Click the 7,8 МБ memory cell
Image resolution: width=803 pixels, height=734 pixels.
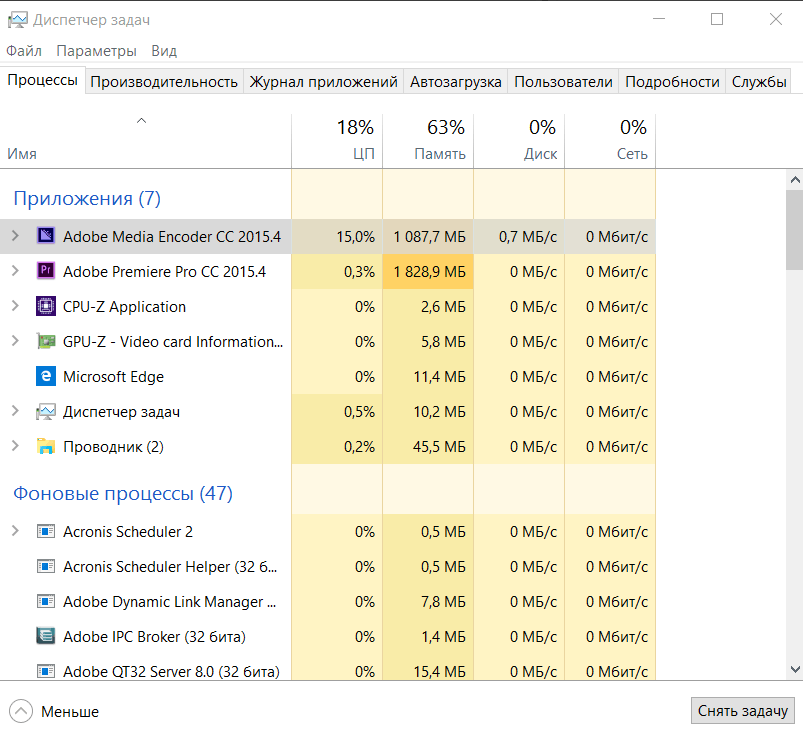[428, 601]
